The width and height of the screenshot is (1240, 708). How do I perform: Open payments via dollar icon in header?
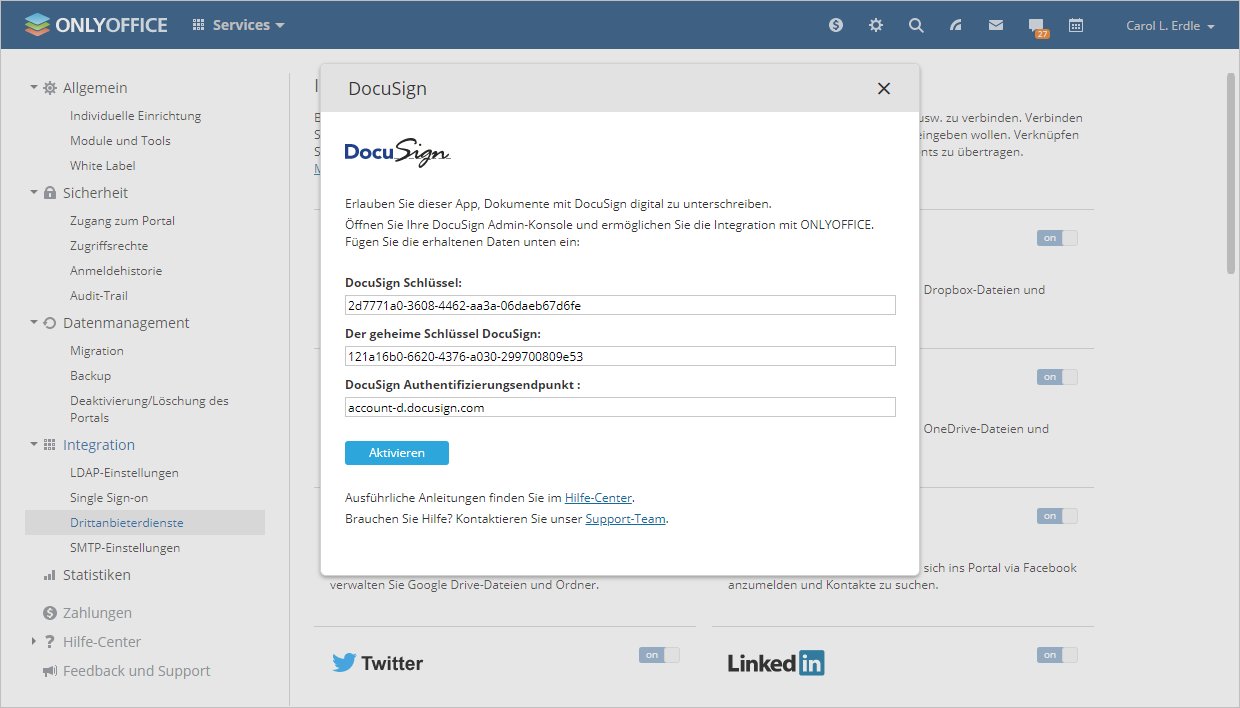(836, 25)
